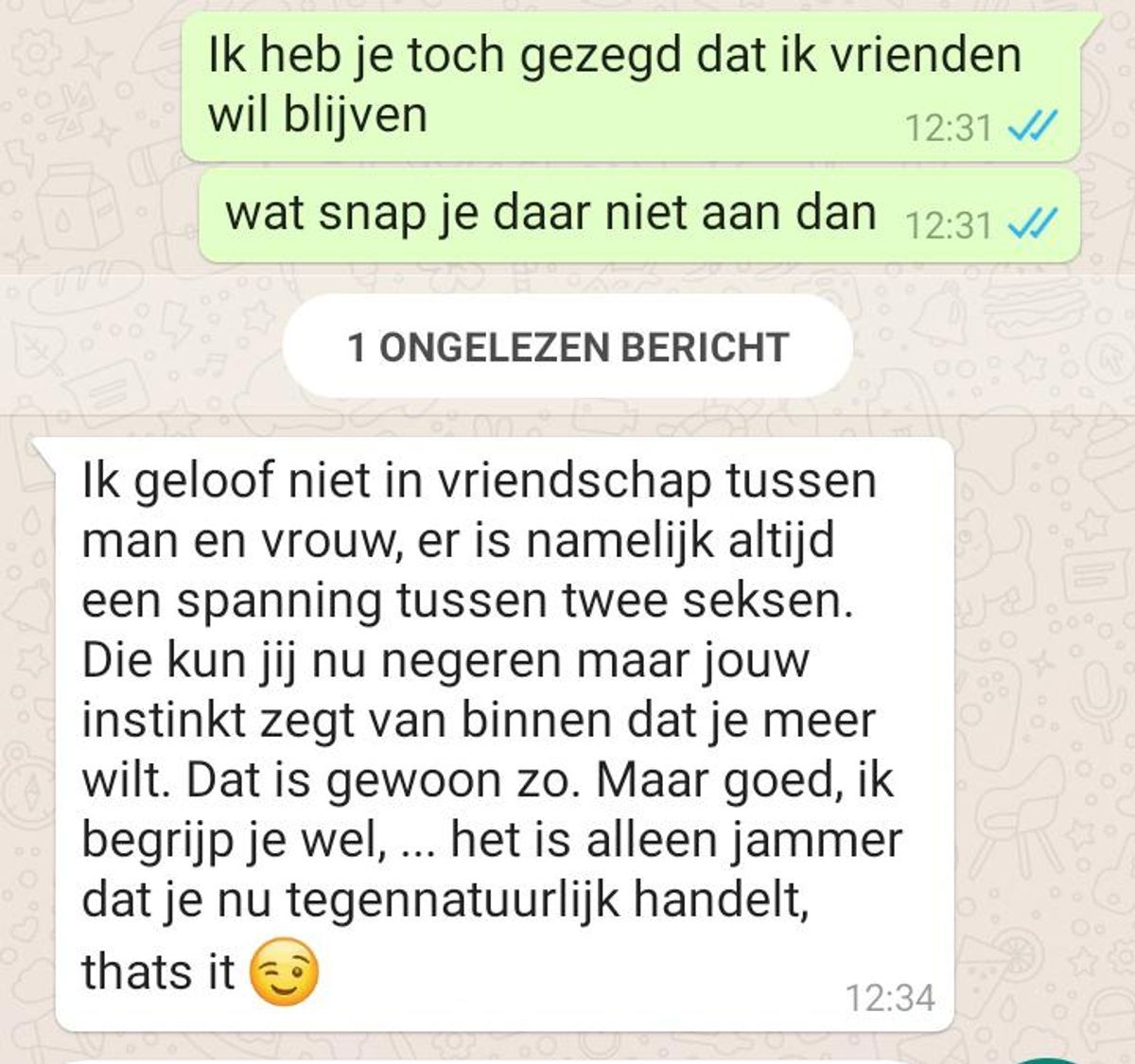This screenshot has width=1135, height=1064.
Task: Tap blue double checkmark on second sent message
Action: pos(1033,225)
